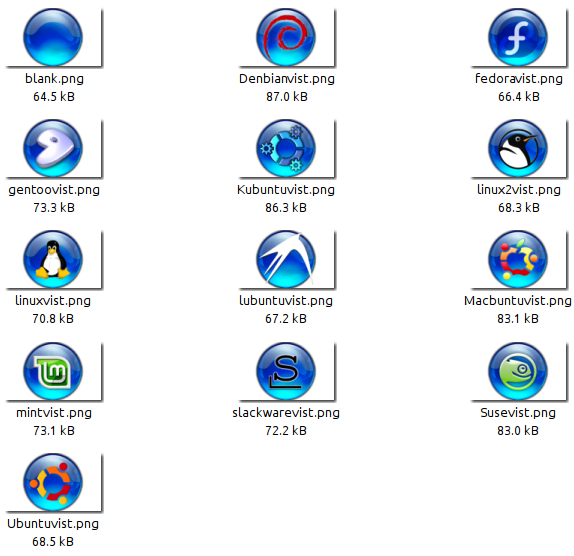Image resolution: width=574 pixels, height=556 pixels.
Task: Select the openSUSE chameleon orb icon
Action: [x=518, y=371]
